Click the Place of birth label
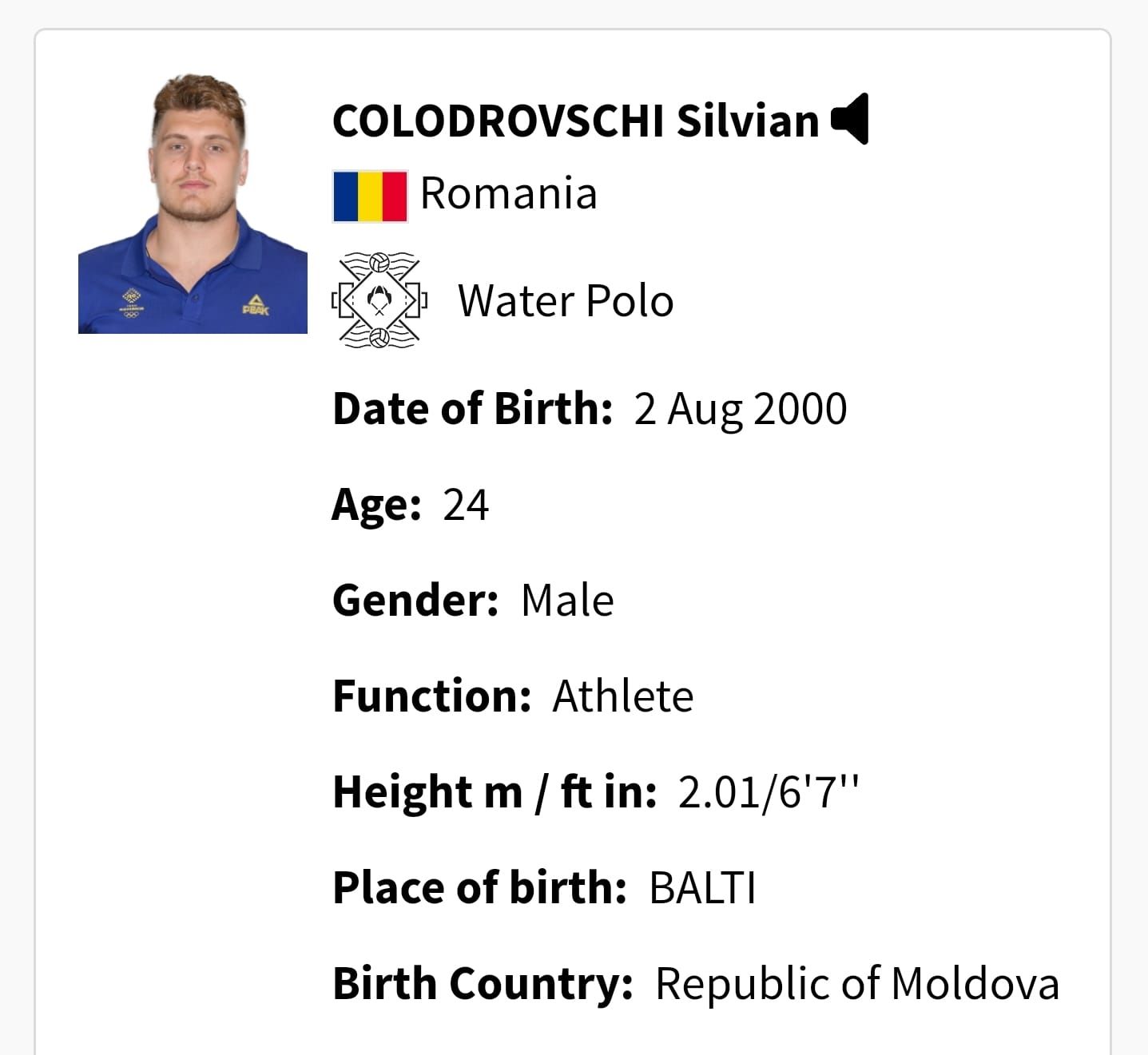Screen dimensions: 1148x1055 point(479,888)
